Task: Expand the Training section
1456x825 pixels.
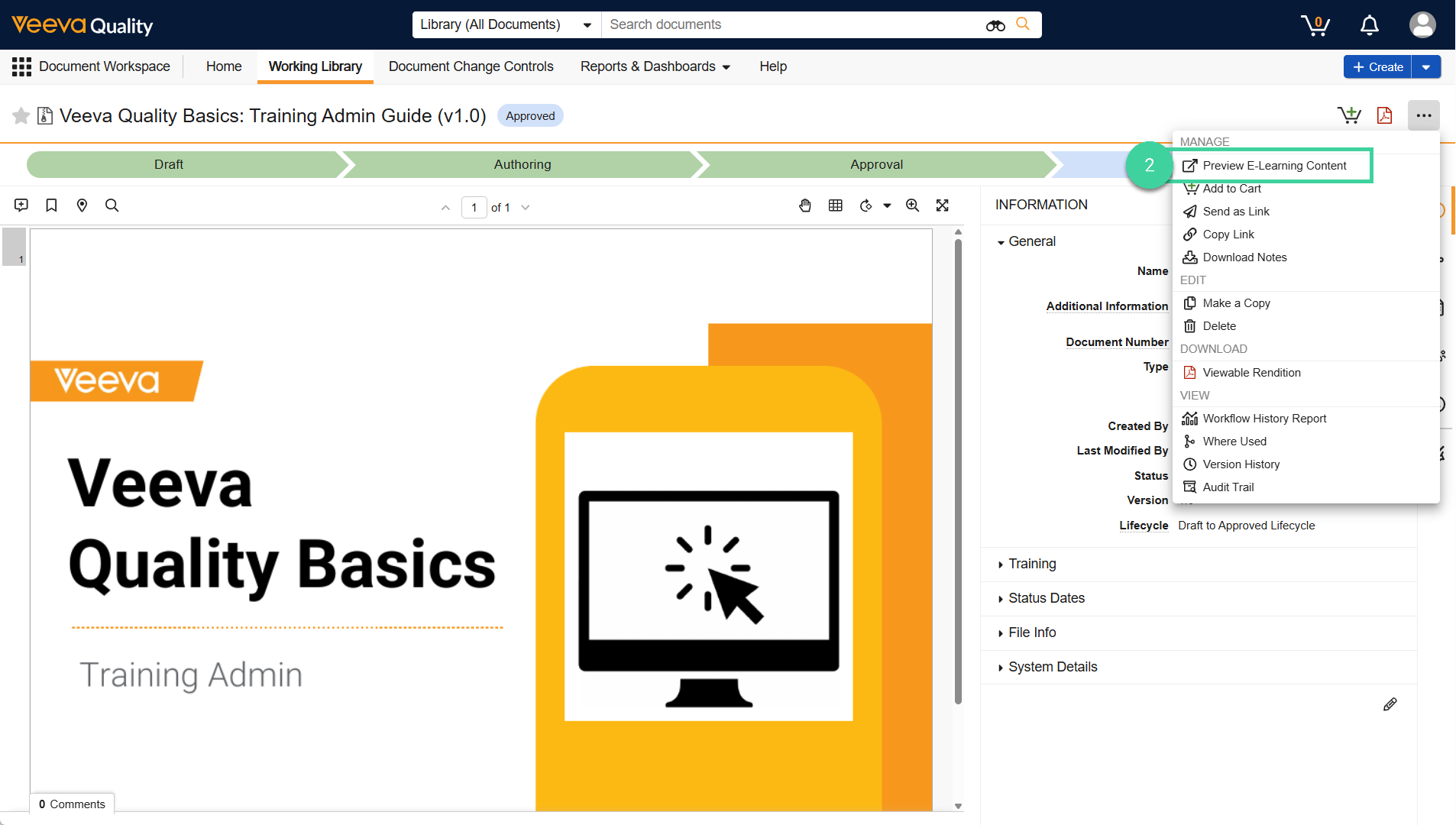Action: 1027,564
